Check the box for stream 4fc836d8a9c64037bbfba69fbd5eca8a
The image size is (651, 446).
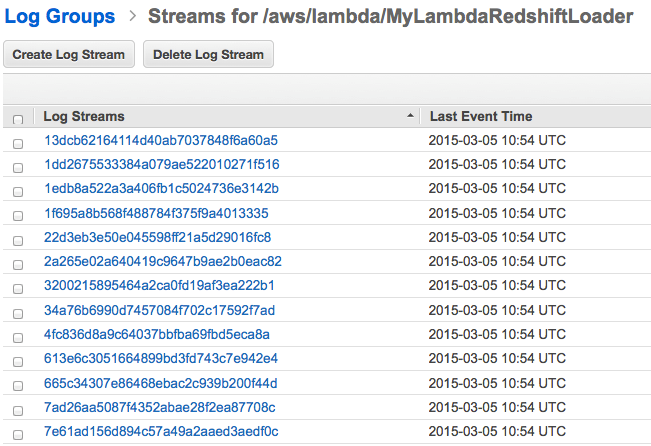click(x=18, y=338)
